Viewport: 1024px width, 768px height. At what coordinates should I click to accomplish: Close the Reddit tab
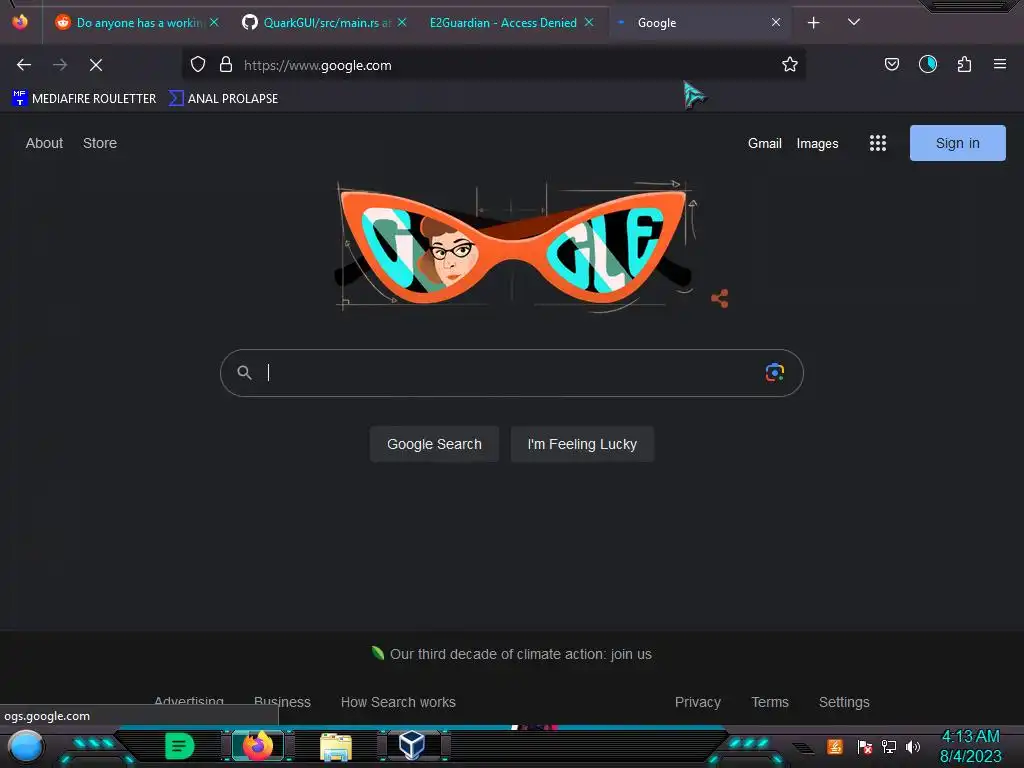pyautogui.click(x=214, y=22)
